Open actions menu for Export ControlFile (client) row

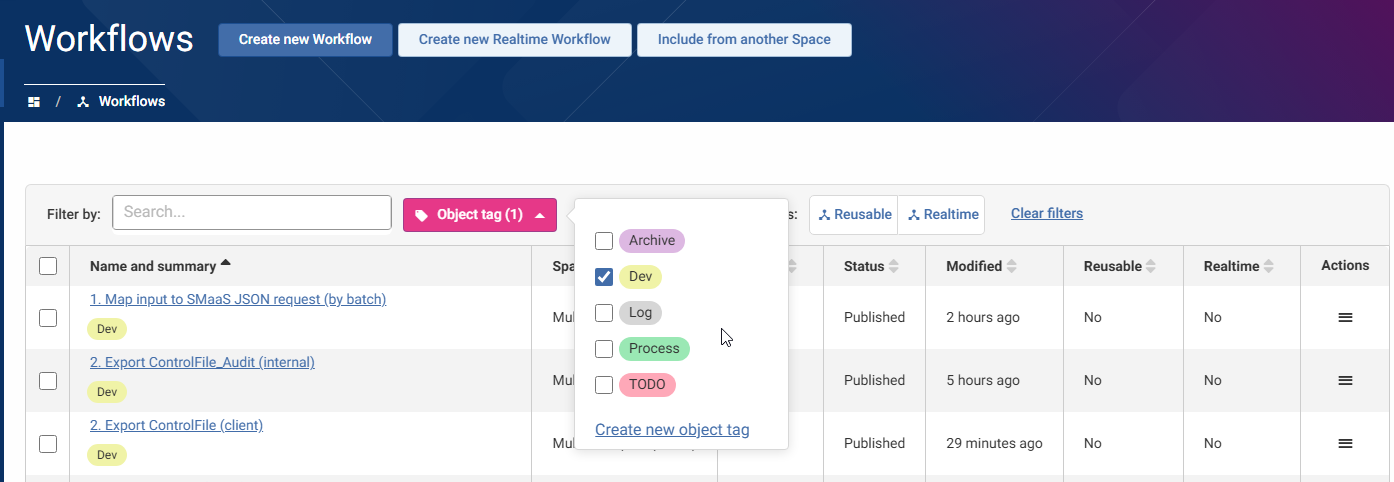pyautogui.click(x=1345, y=443)
